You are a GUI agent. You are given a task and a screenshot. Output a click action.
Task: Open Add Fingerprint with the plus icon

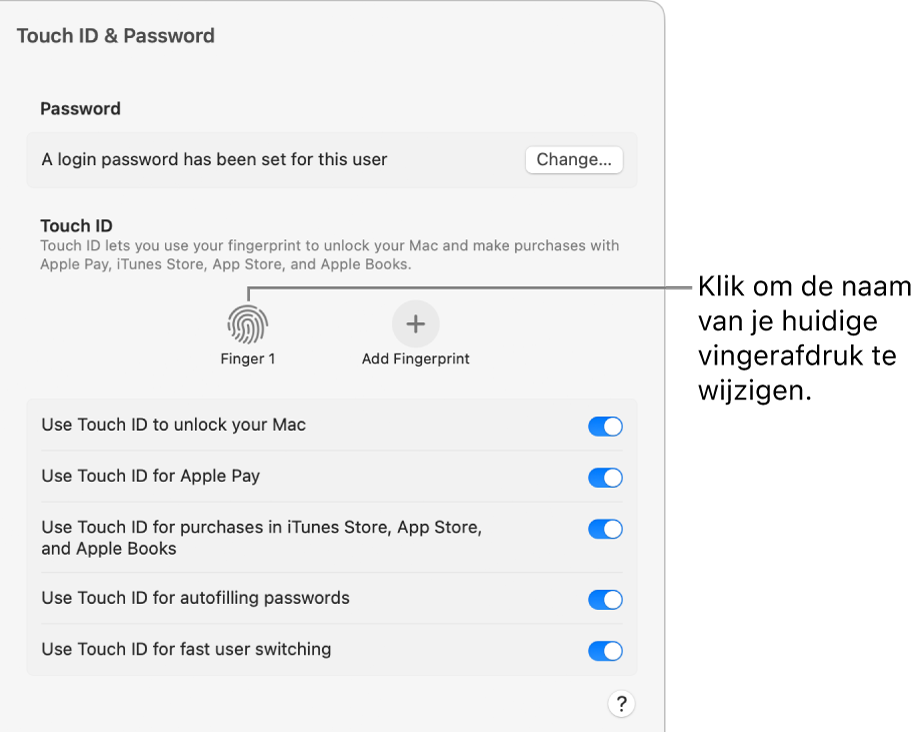point(415,322)
